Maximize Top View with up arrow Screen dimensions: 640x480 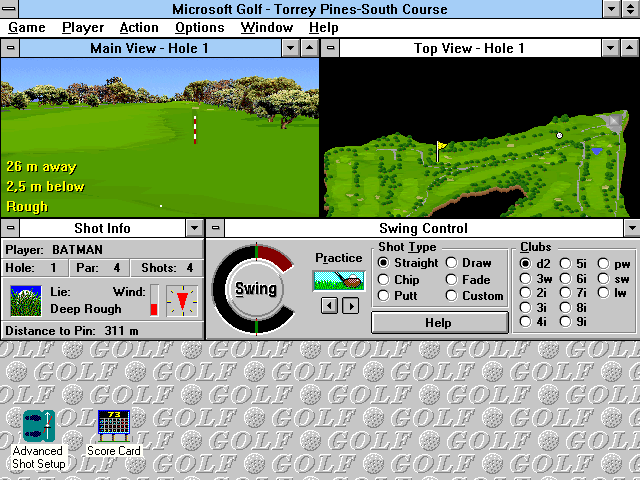(630, 48)
